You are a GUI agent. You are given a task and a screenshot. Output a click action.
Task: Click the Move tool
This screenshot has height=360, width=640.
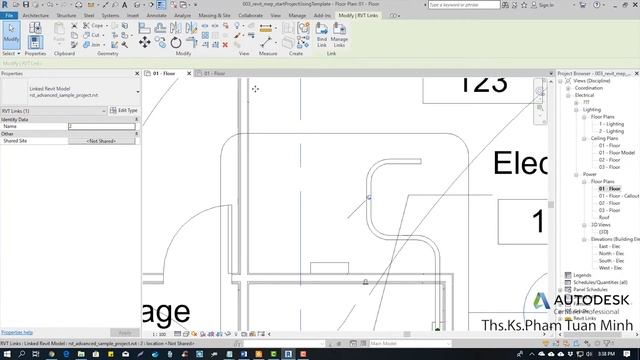point(144,42)
